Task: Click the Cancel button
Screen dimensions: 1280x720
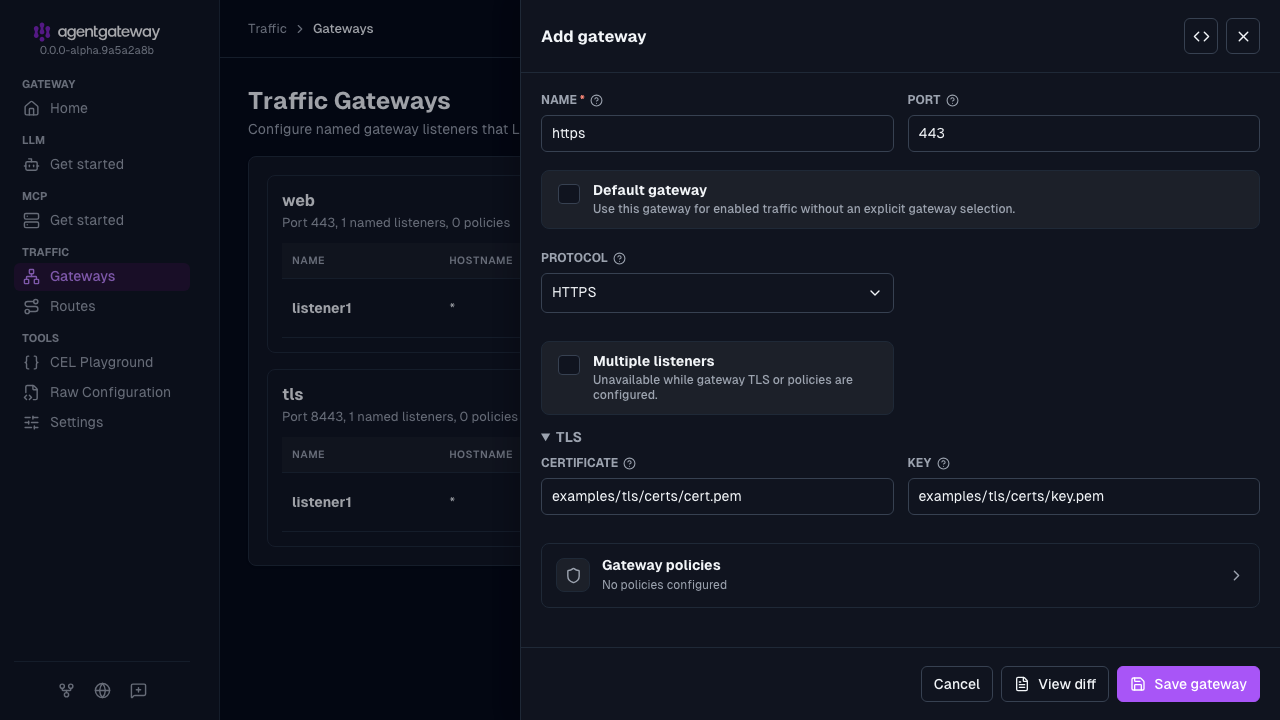Action: tap(957, 684)
